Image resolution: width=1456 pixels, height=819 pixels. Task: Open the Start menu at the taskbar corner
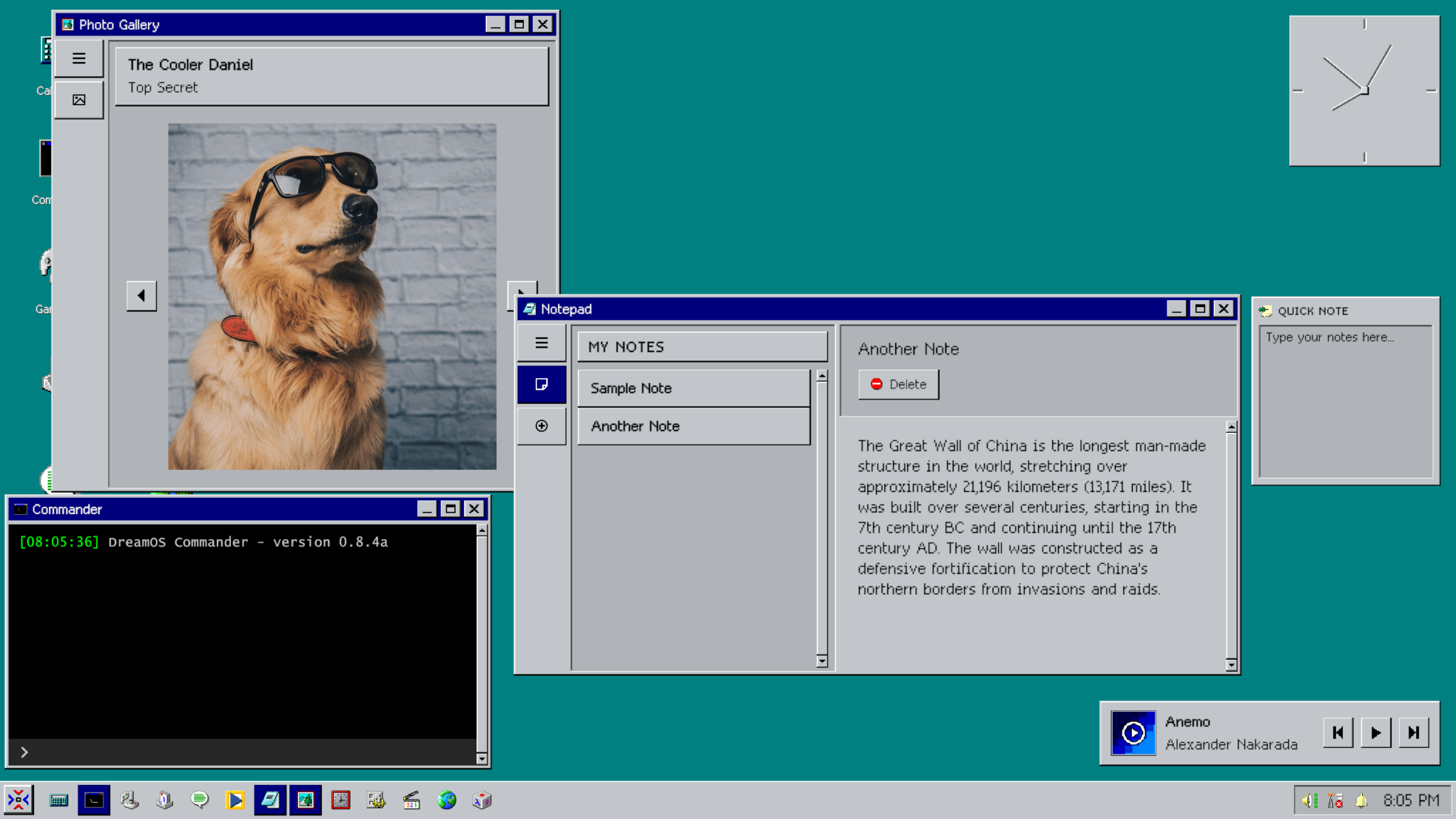19,799
